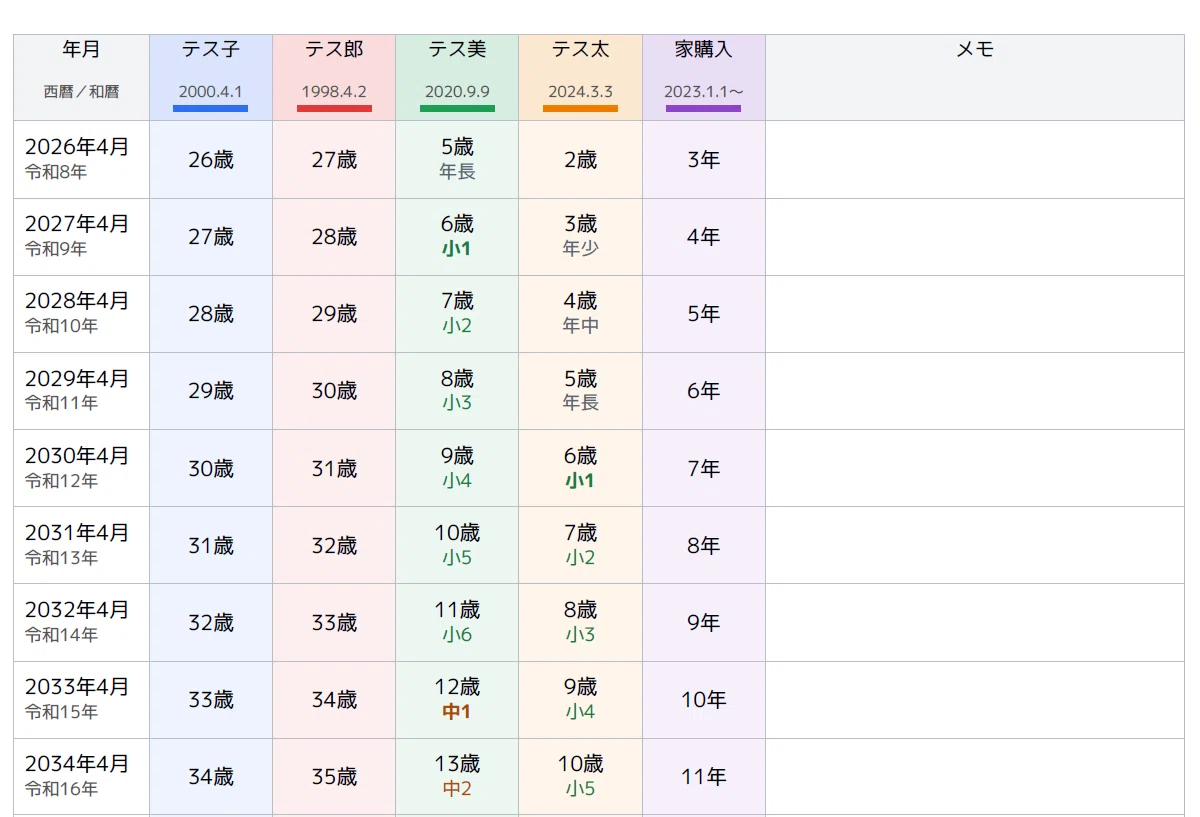The image size is (1200, 817).
Task: Click the memo cell for 2026年4月 row
Action: tap(975, 160)
